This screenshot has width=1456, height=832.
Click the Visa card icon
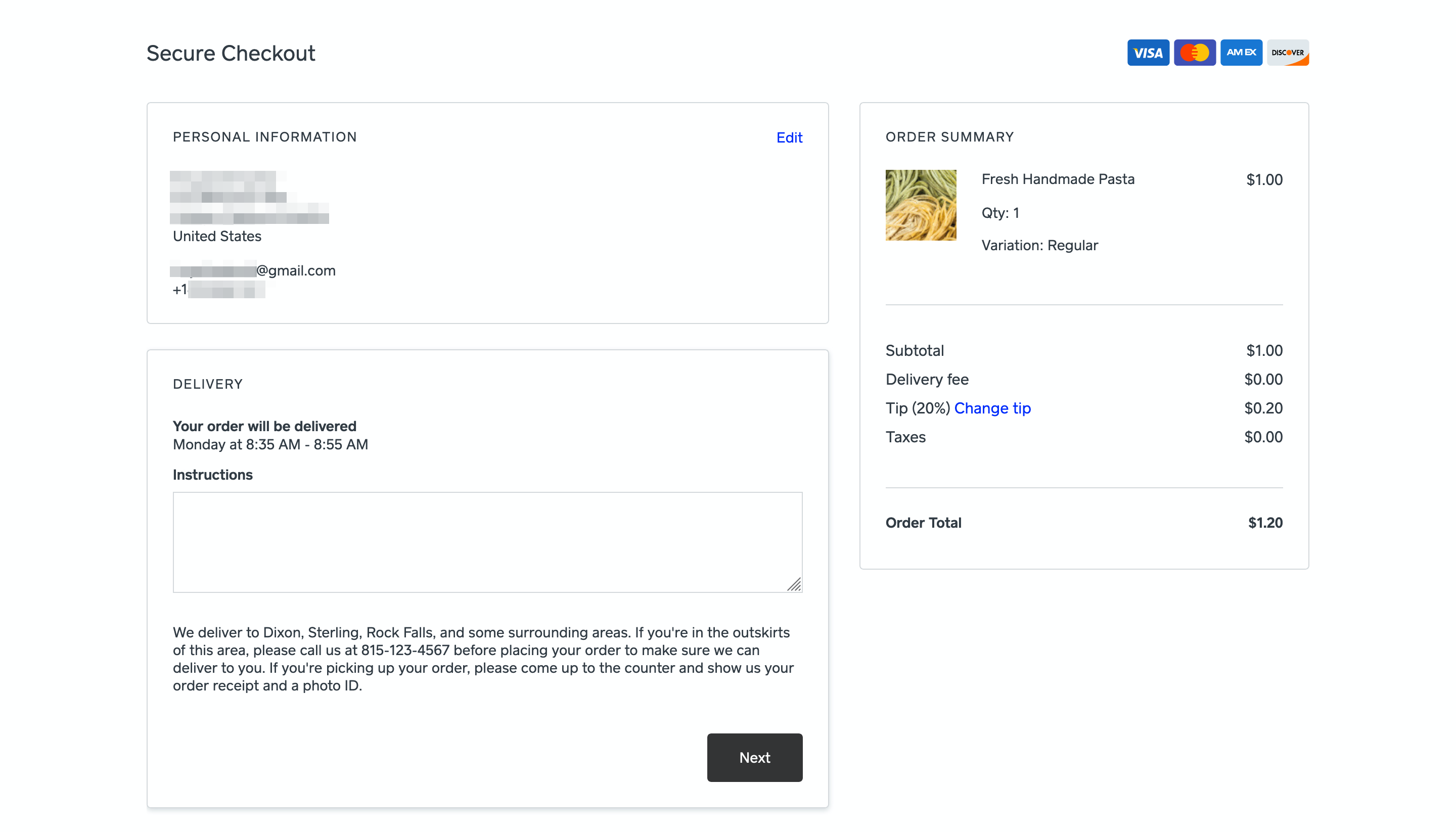[x=1148, y=53]
